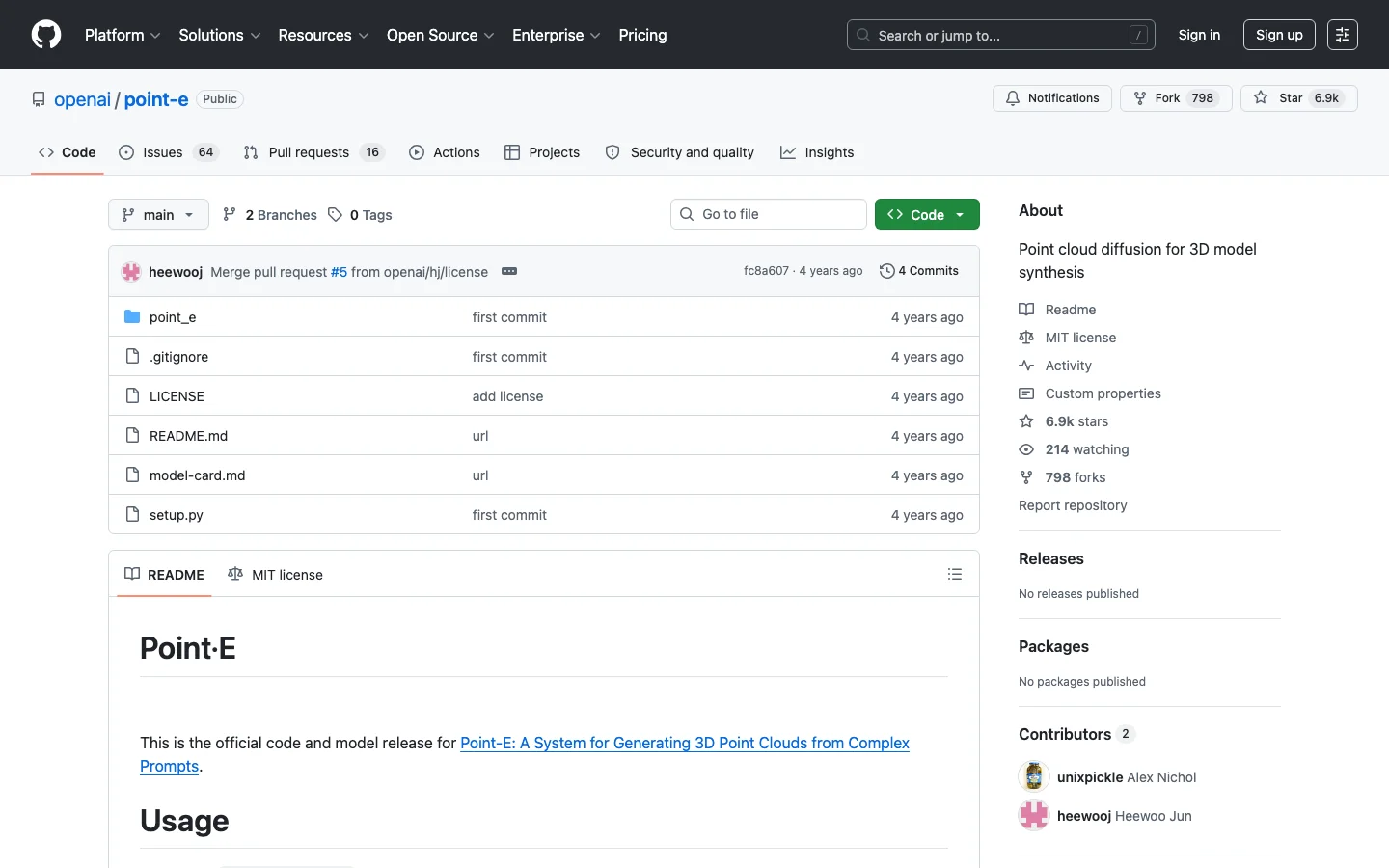Screen dimensions: 1389x868
Task: Click heewooj's avatar in the commit row
Action: [x=131, y=272]
